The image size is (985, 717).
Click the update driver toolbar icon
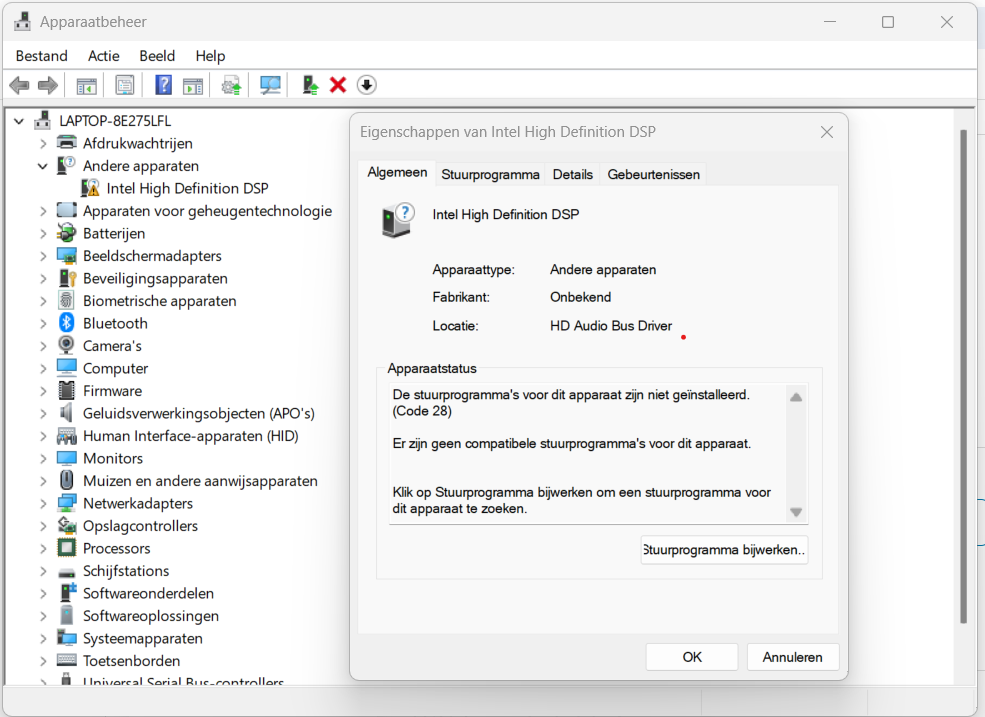[232, 85]
